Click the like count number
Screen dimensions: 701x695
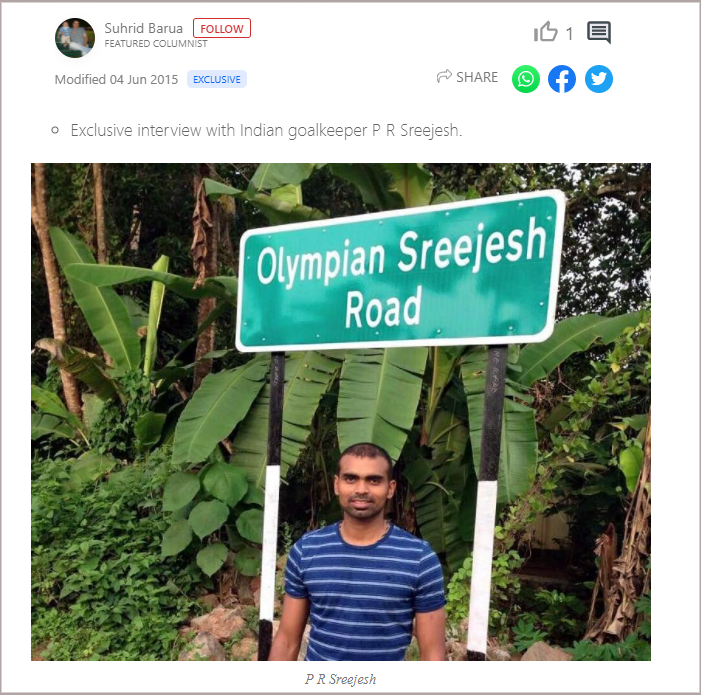click(x=569, y=34)
